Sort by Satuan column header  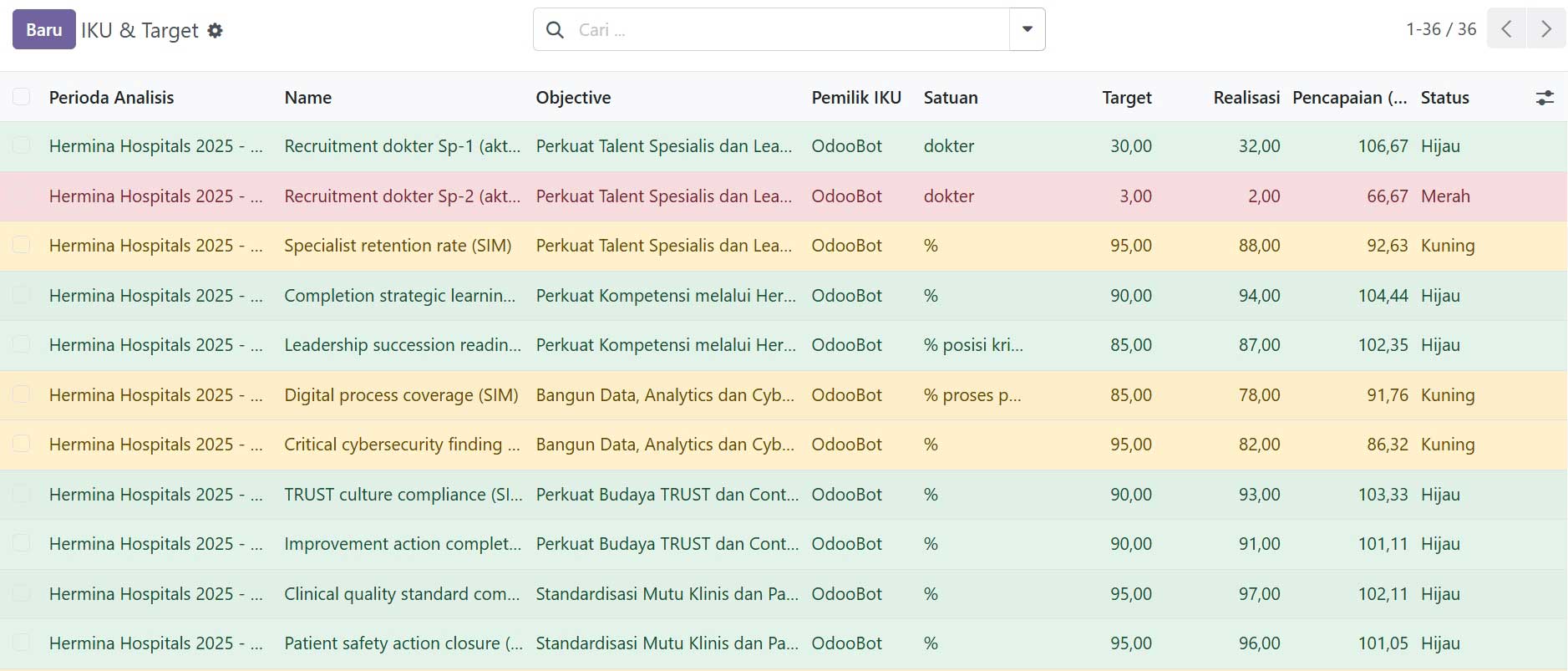point(951,98)
